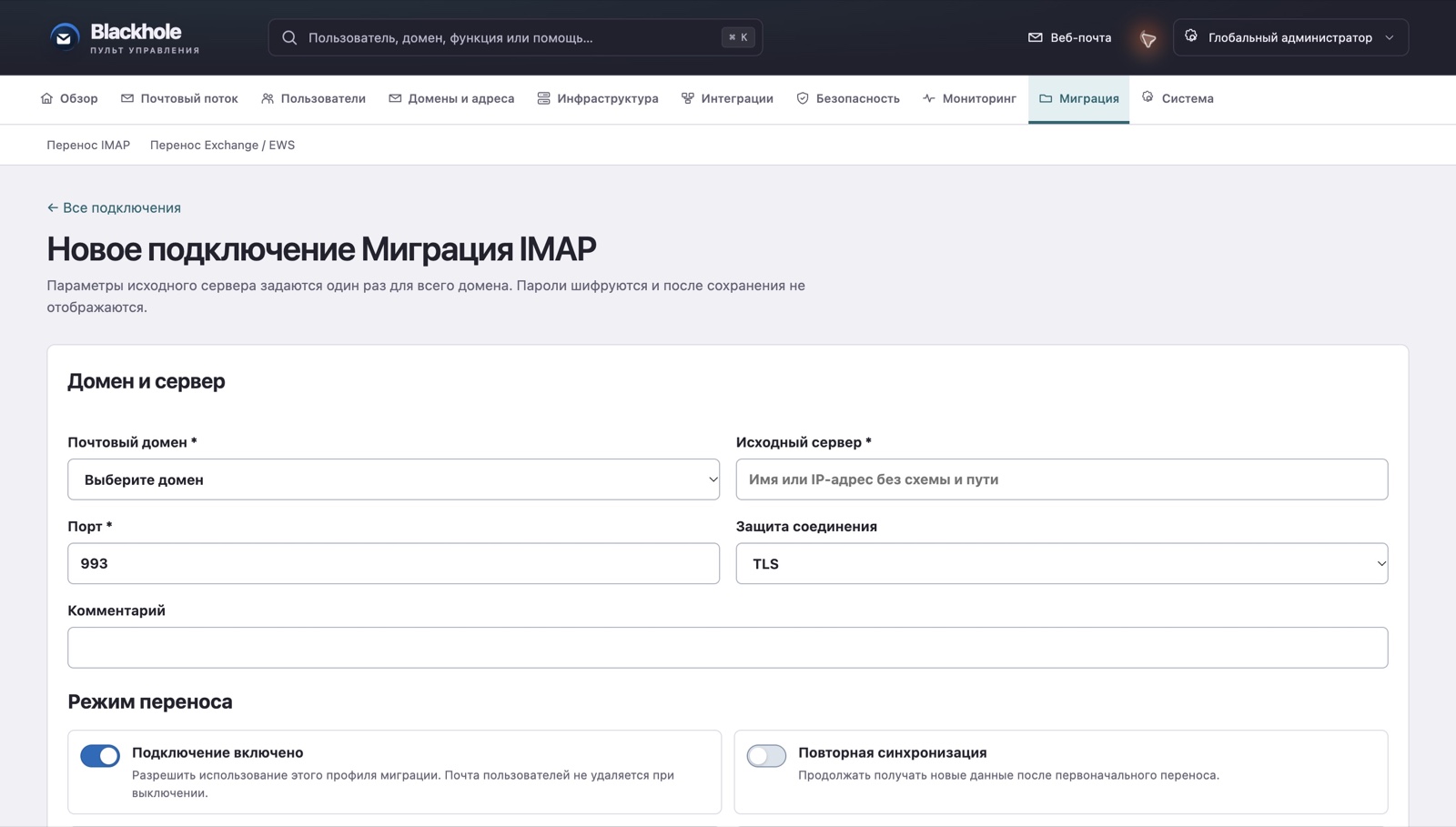
Task: Disable the Подключение включено switch
Action: coord(100,756)
